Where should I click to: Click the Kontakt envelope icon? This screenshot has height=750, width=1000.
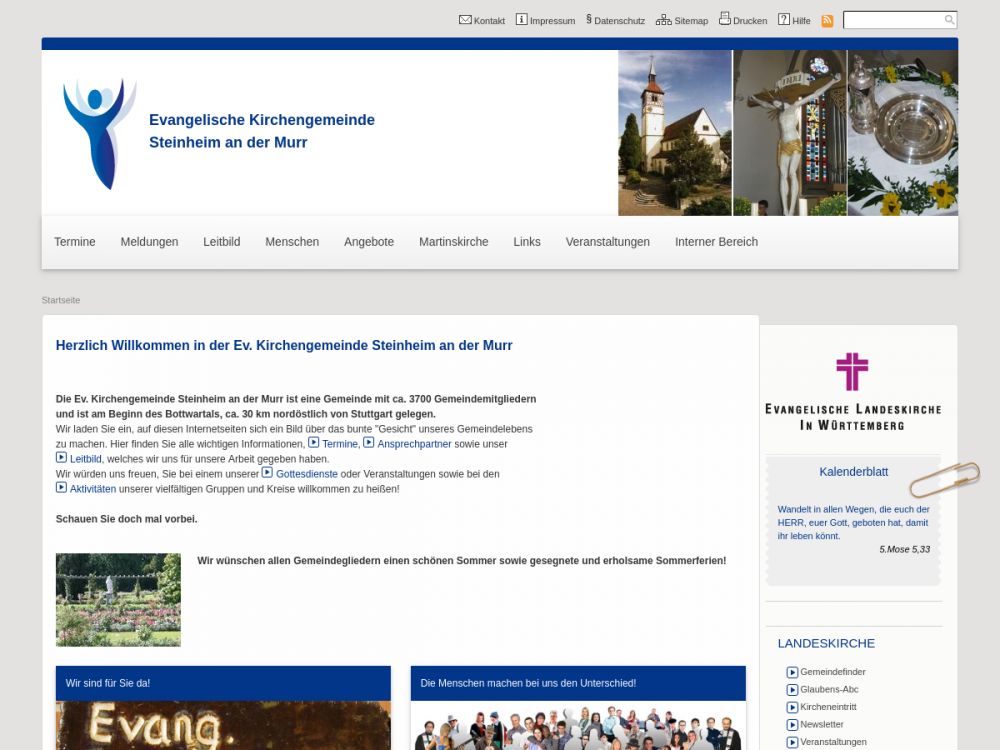pyautogui.click(x=465, y=20)
